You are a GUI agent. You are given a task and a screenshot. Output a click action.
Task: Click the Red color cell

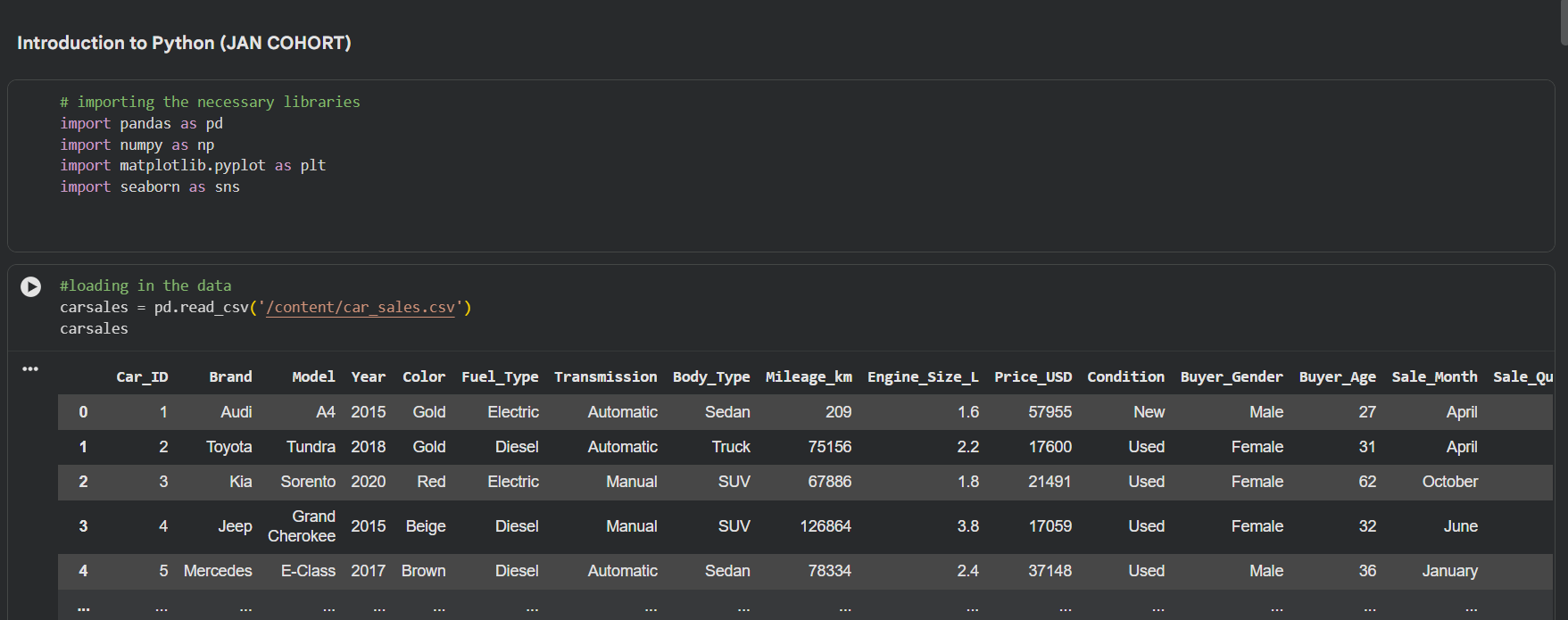(x=431, y=482)
